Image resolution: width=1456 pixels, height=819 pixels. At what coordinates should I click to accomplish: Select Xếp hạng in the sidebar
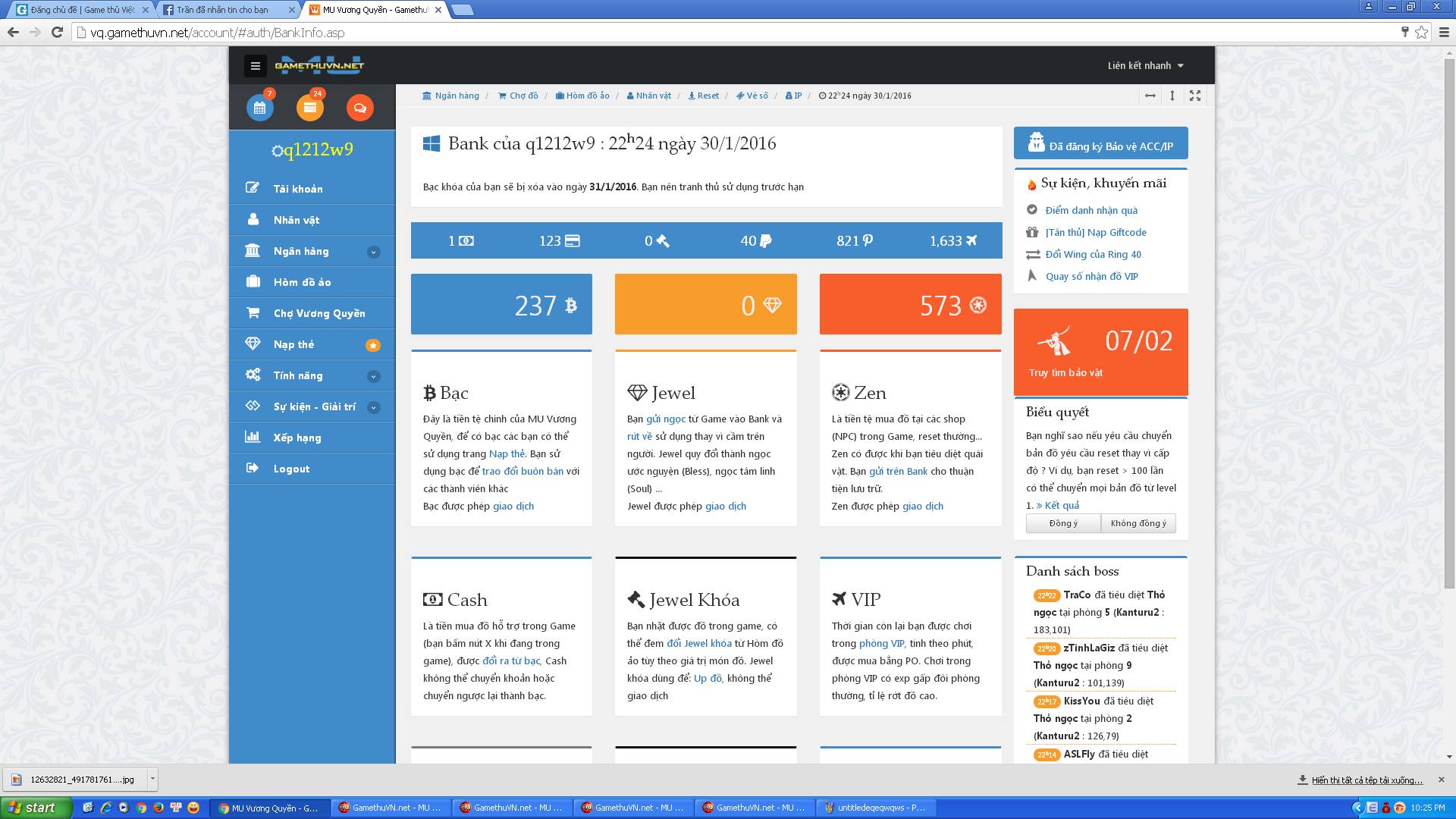[297, 438]
